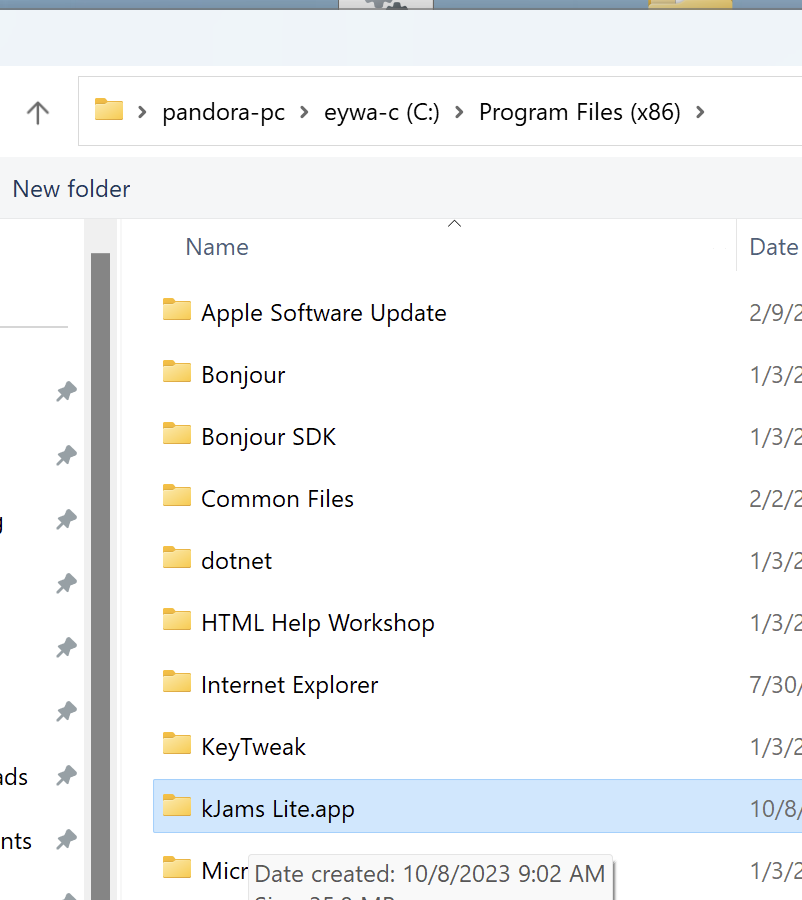Click the navigation pane vertical scrollbar

[100, 576]
